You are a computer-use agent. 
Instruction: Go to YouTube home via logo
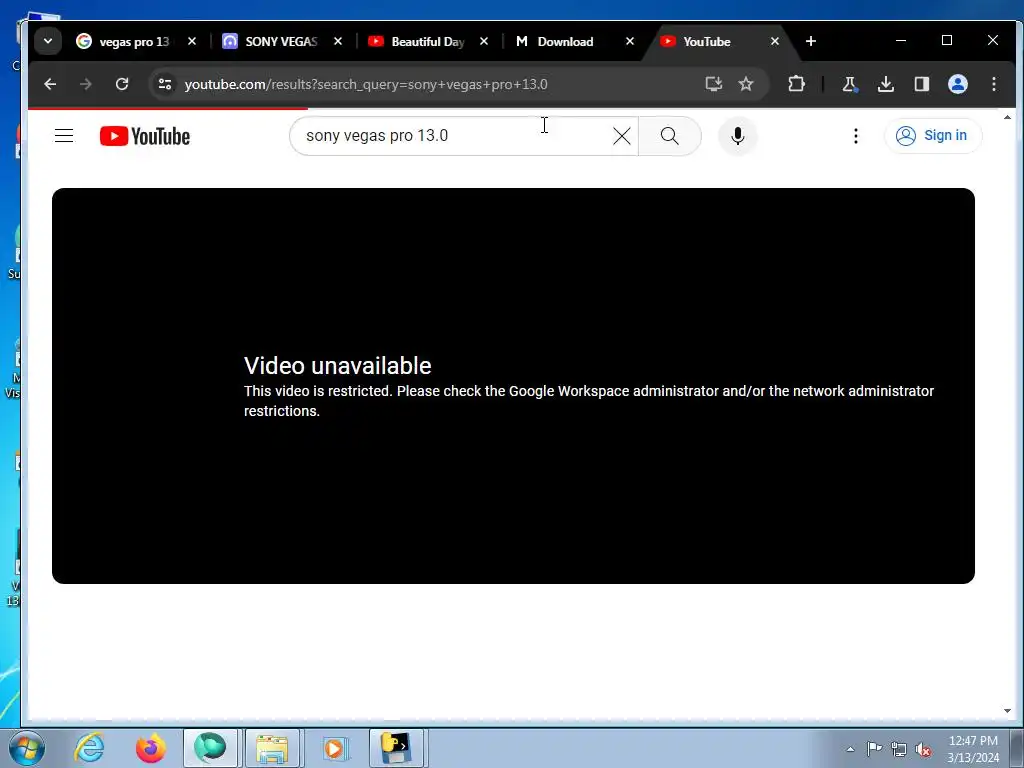[x=145, y=136]
